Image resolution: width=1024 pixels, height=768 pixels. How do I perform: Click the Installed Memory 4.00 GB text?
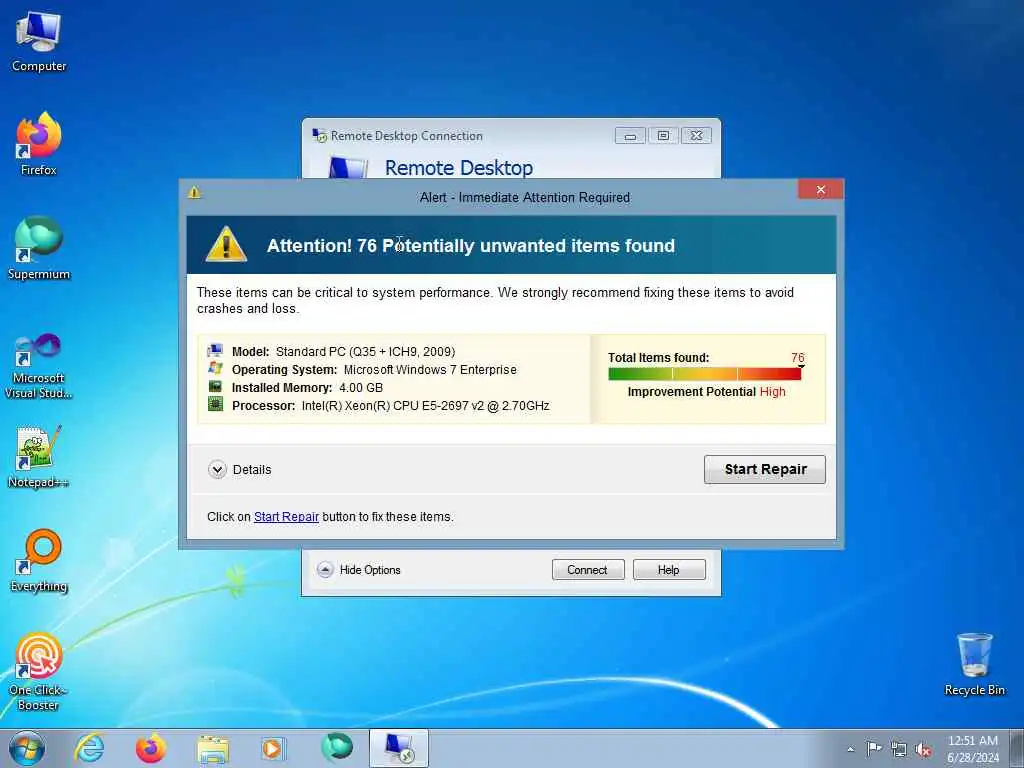[307, 387]
